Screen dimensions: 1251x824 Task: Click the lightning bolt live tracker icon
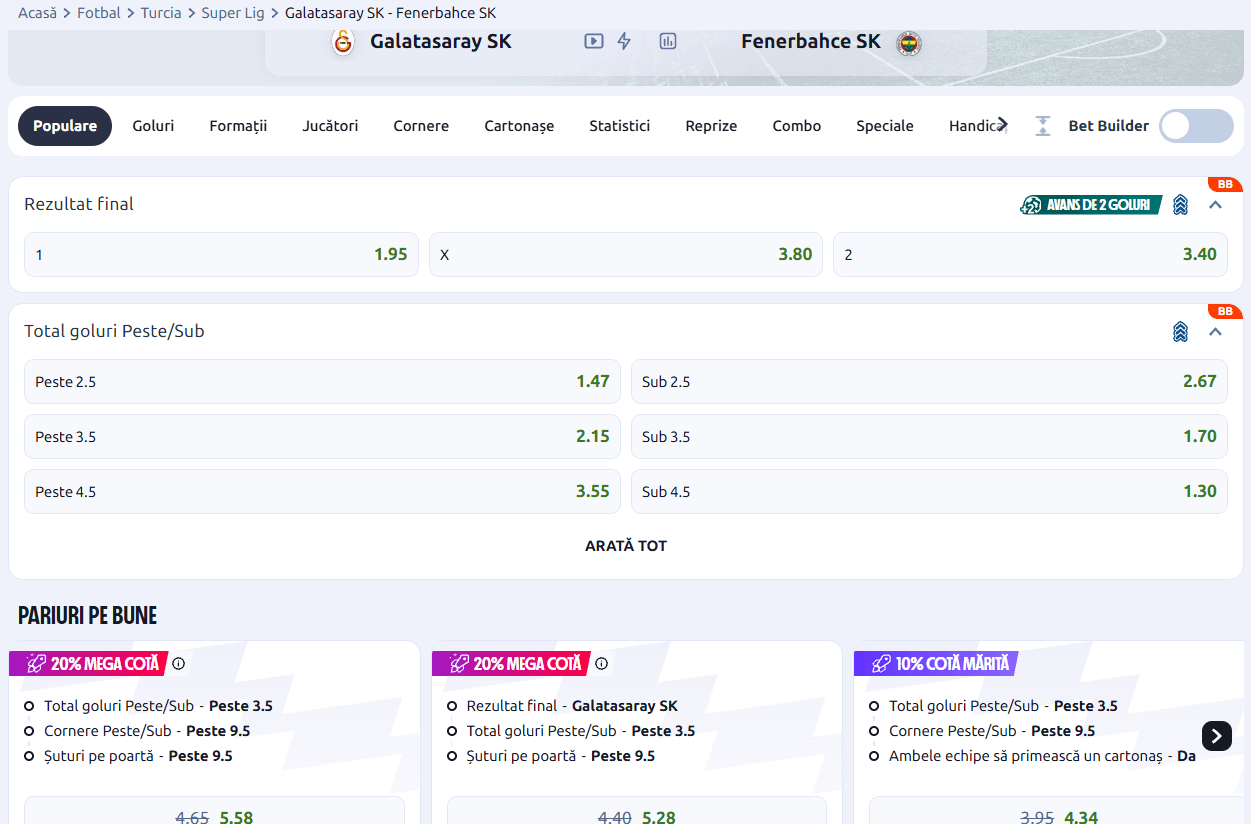pos(624,41)
